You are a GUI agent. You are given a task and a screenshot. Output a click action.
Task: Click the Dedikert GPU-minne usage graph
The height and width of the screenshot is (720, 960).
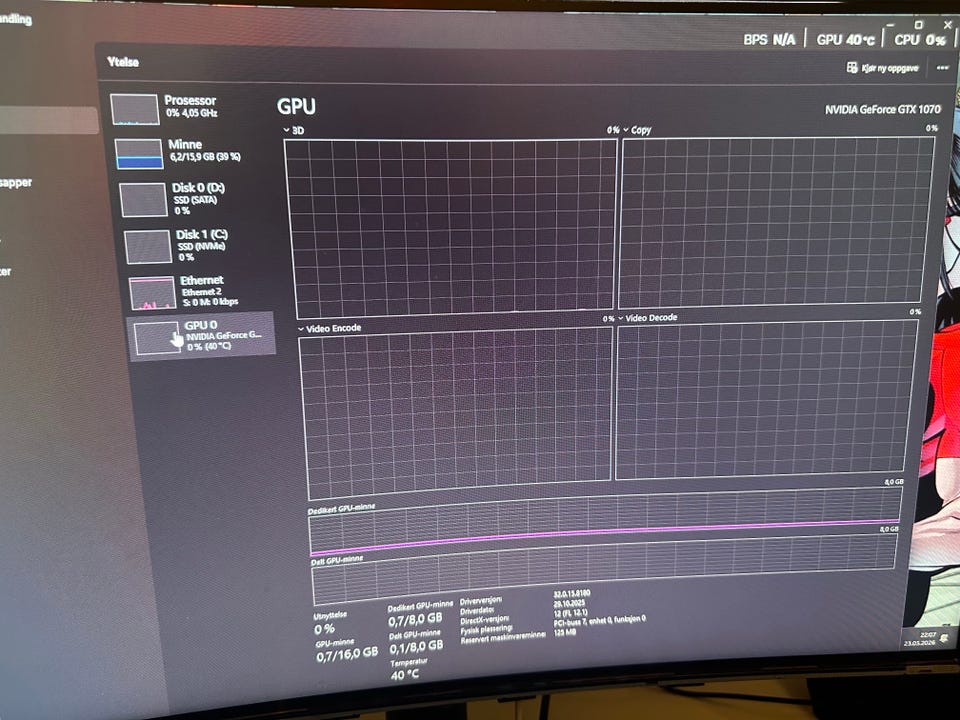click(604, 520)
